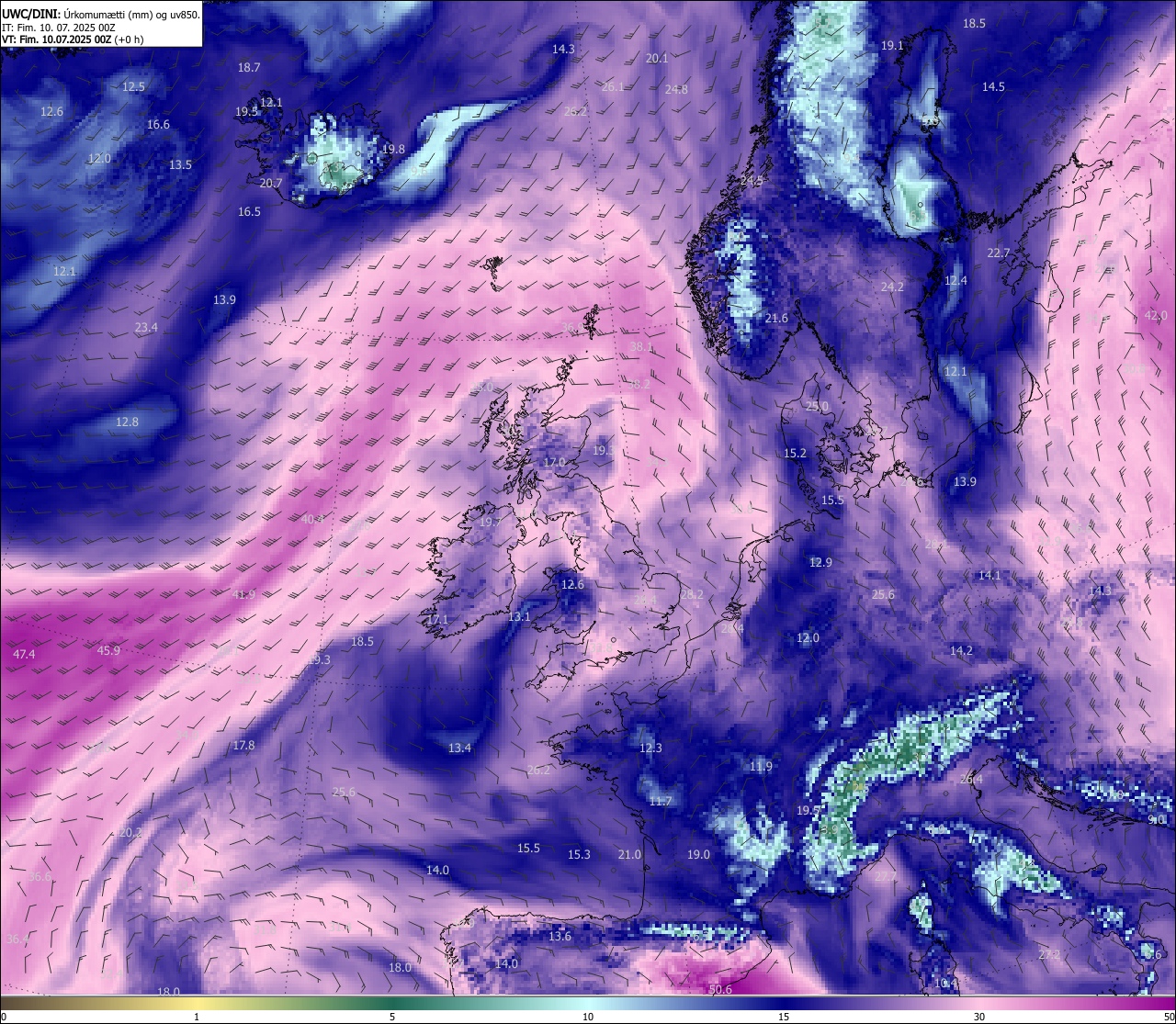Click the 'IT: Fim. 10. 07. 2025 00Z' line
This screenshot has width=1176, height=1024.
click(x=58, y=28)
